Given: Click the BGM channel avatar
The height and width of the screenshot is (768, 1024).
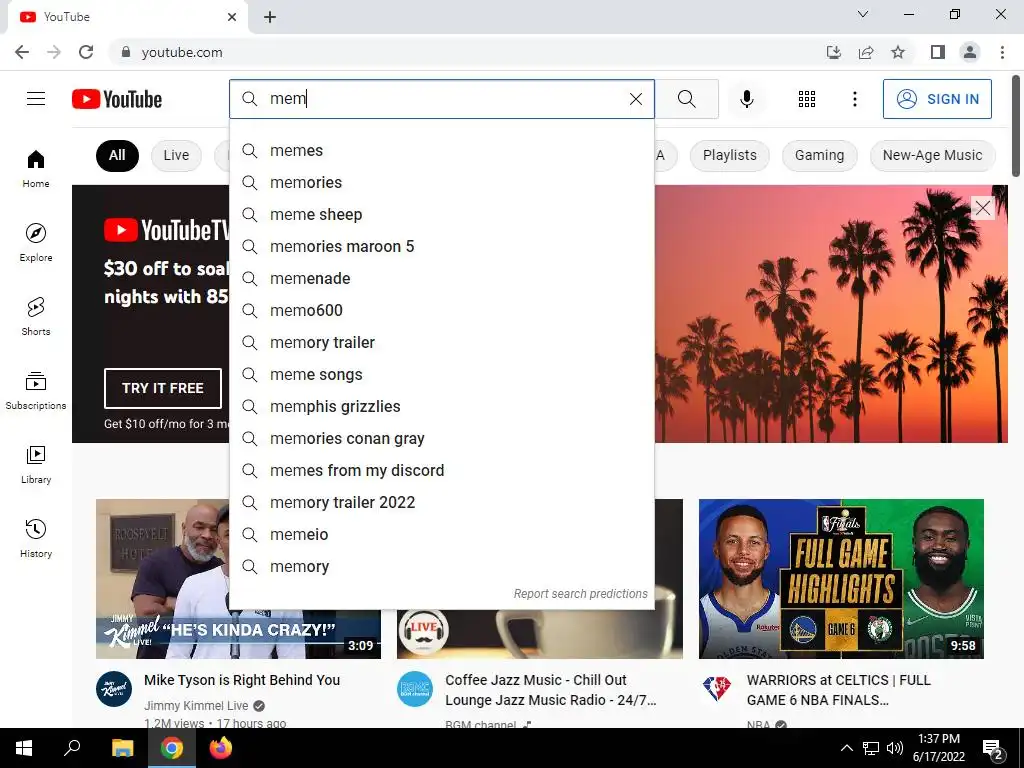Looking at the screenshot, I should tap(415, 688).
